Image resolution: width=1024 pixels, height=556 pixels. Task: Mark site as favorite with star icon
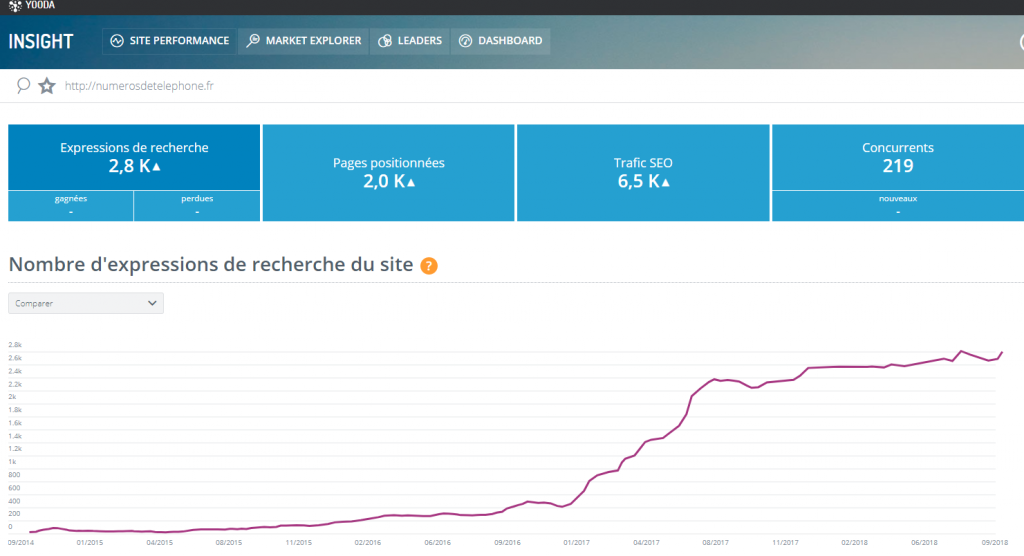click(47, 86)
